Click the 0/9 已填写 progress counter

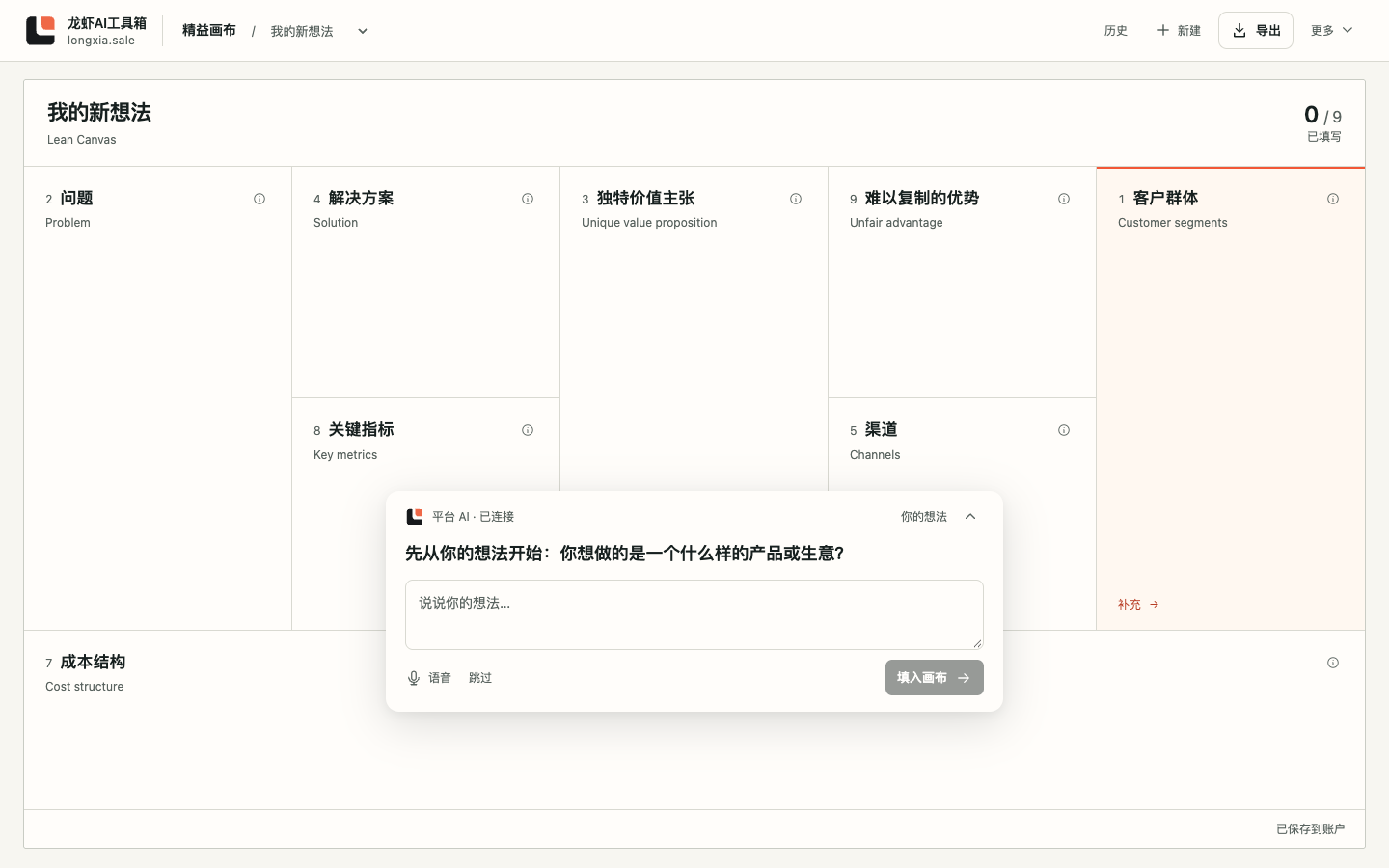click(1322, 123)
